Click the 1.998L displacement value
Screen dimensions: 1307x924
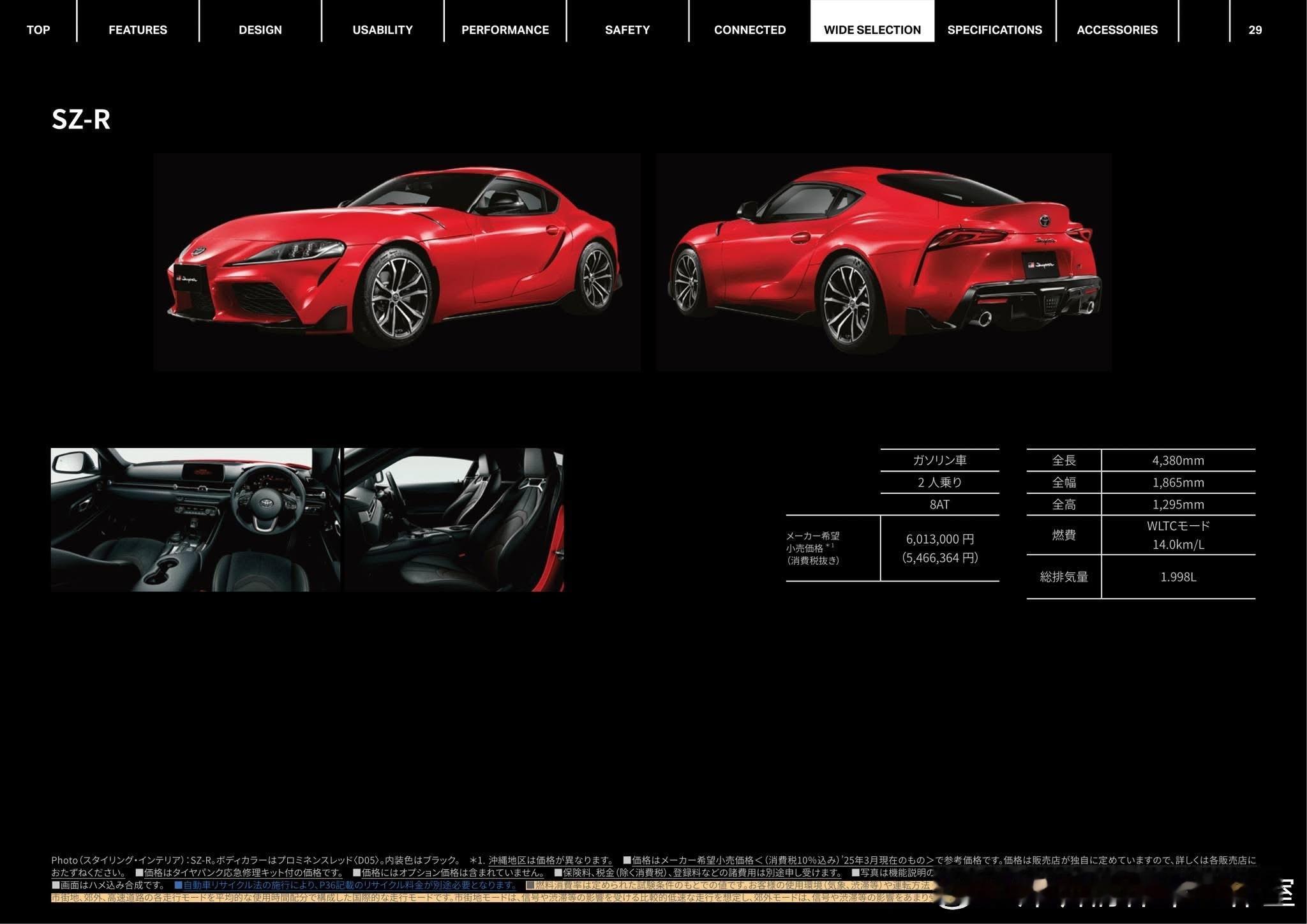pos(1178,577)
